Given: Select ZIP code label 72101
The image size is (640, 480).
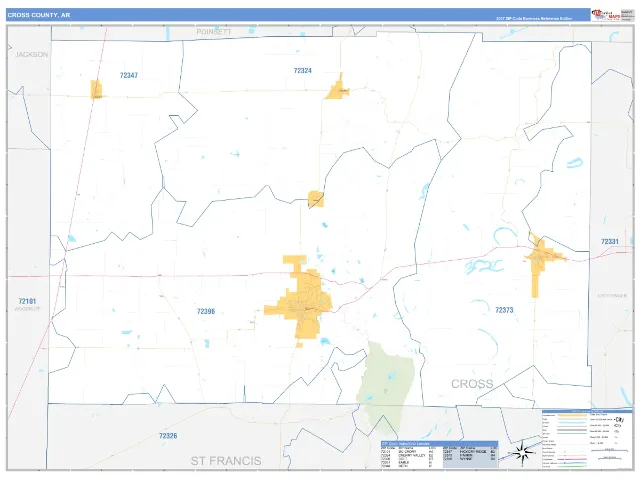Looking at the screenshot, I should point(27,301).
